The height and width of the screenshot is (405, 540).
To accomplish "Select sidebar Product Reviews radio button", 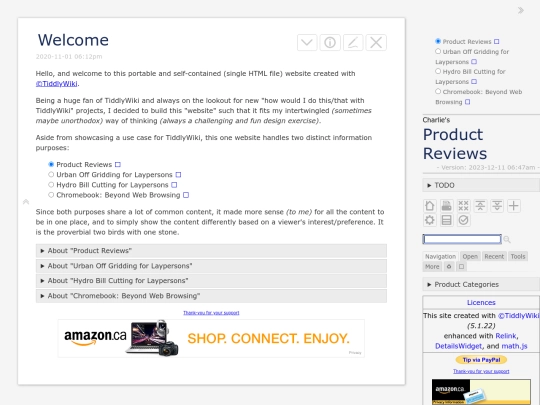I will (438, 41).
